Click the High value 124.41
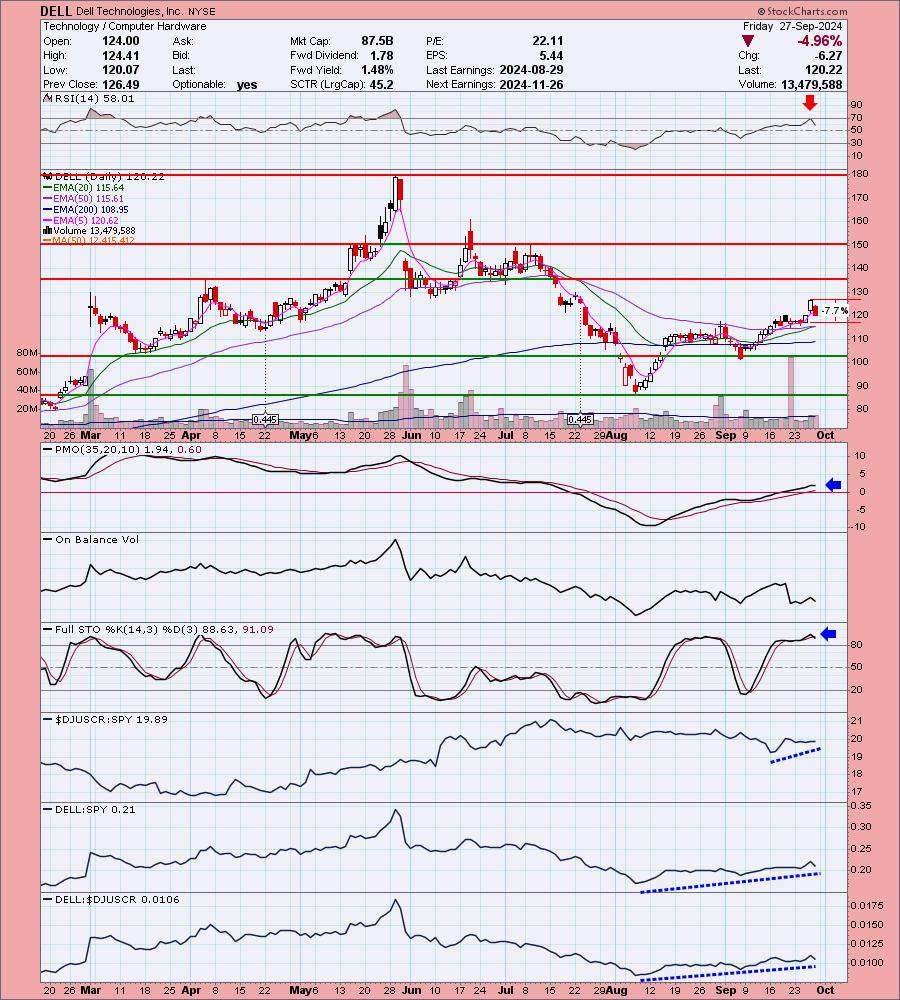 (x=121, y=55)
